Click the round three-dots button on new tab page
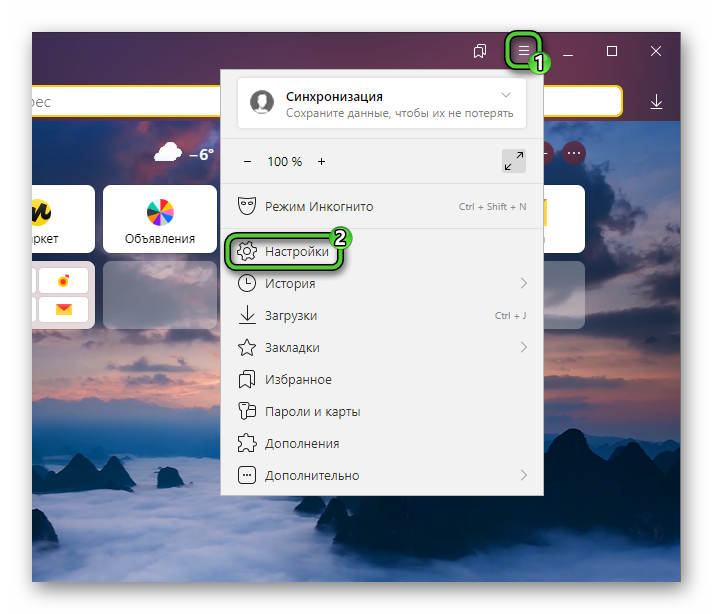The height and width of the screenshot is (614, 713). pos(574,153)
